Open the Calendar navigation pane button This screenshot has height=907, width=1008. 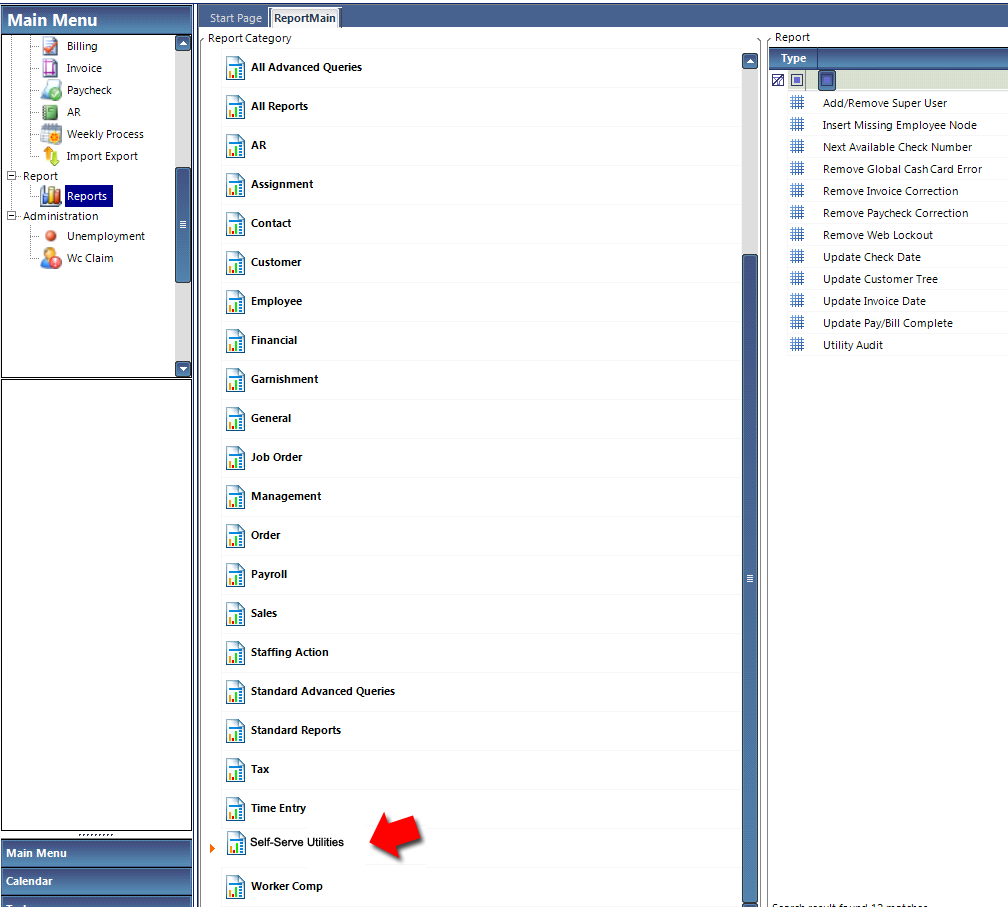pyautogui.click(x=96, y=881)
